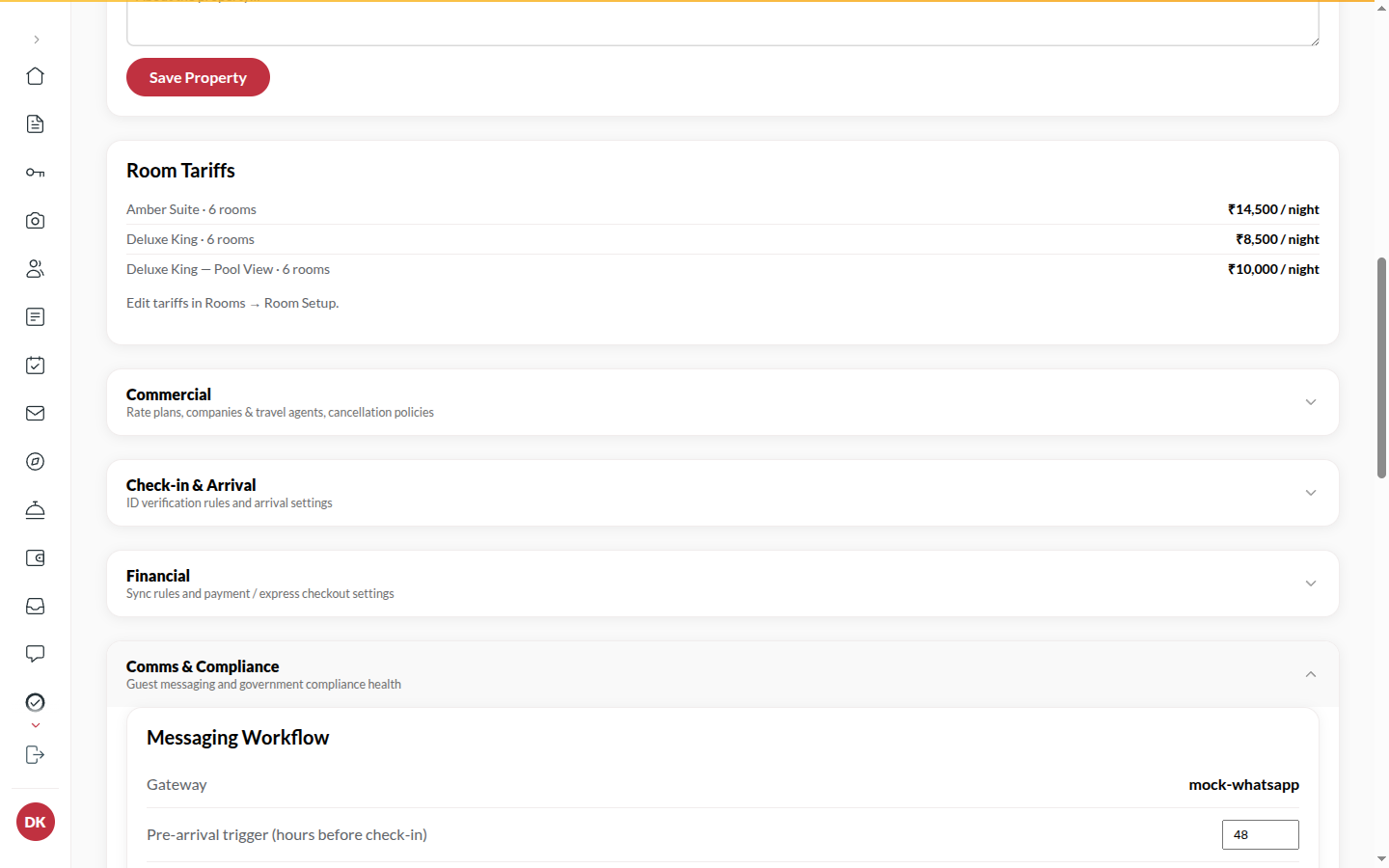Select the Deluxe King · 6 rooms row

coord(722,239)
